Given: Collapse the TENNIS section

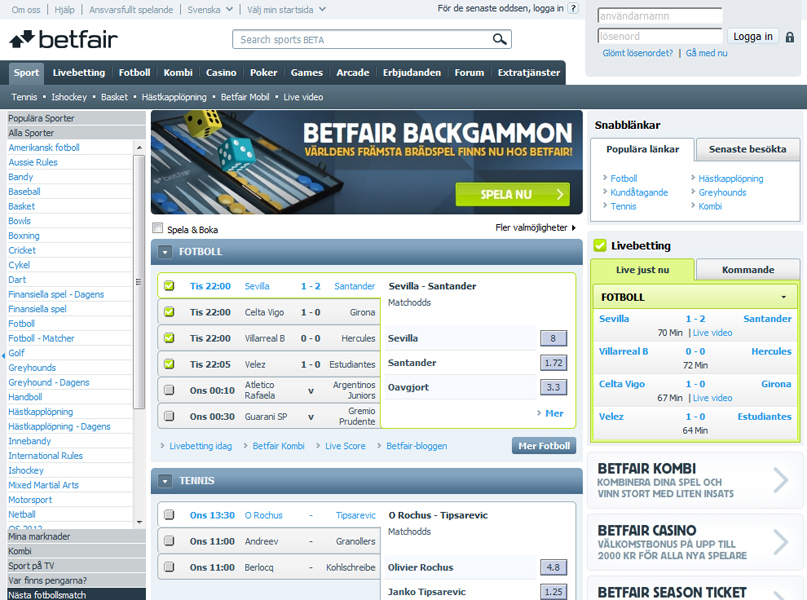Looking at the screenshot, I should (x=165, y=481).
